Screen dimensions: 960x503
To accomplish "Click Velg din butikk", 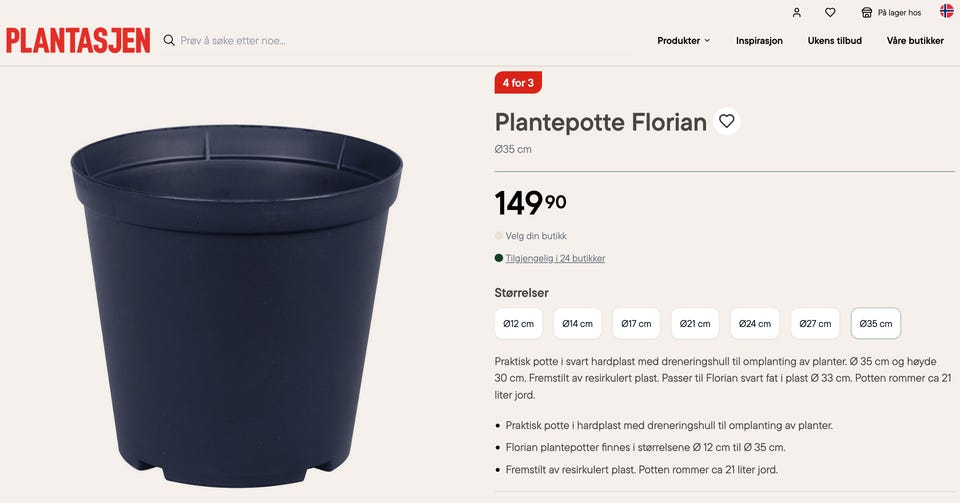I will (536, 236).
